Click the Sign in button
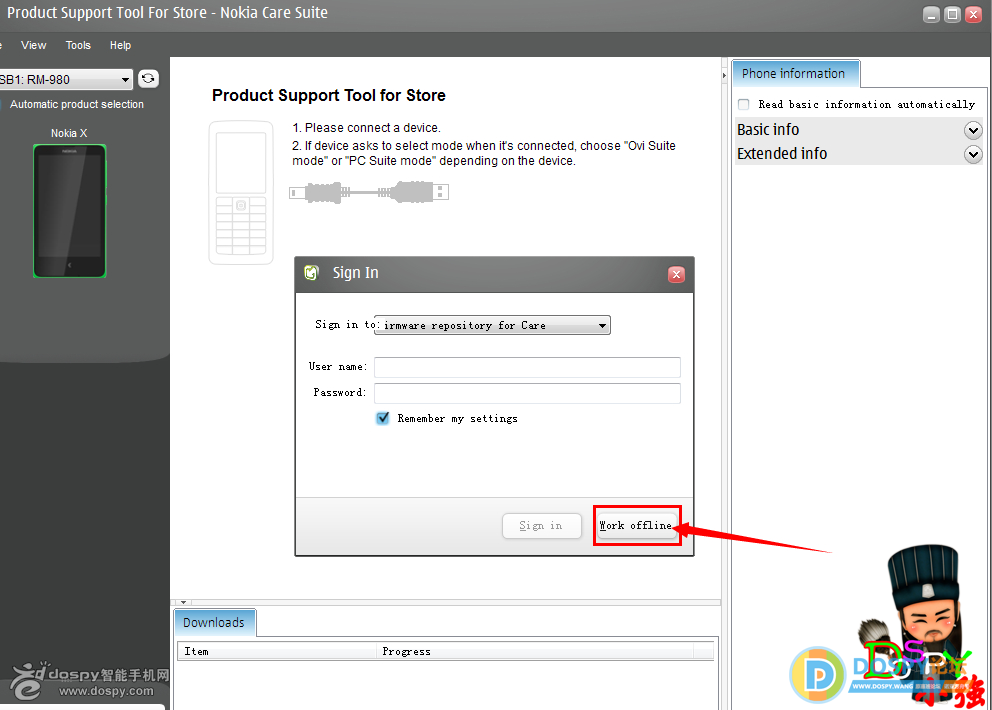992x710 pixels. [x=542, y=526]
